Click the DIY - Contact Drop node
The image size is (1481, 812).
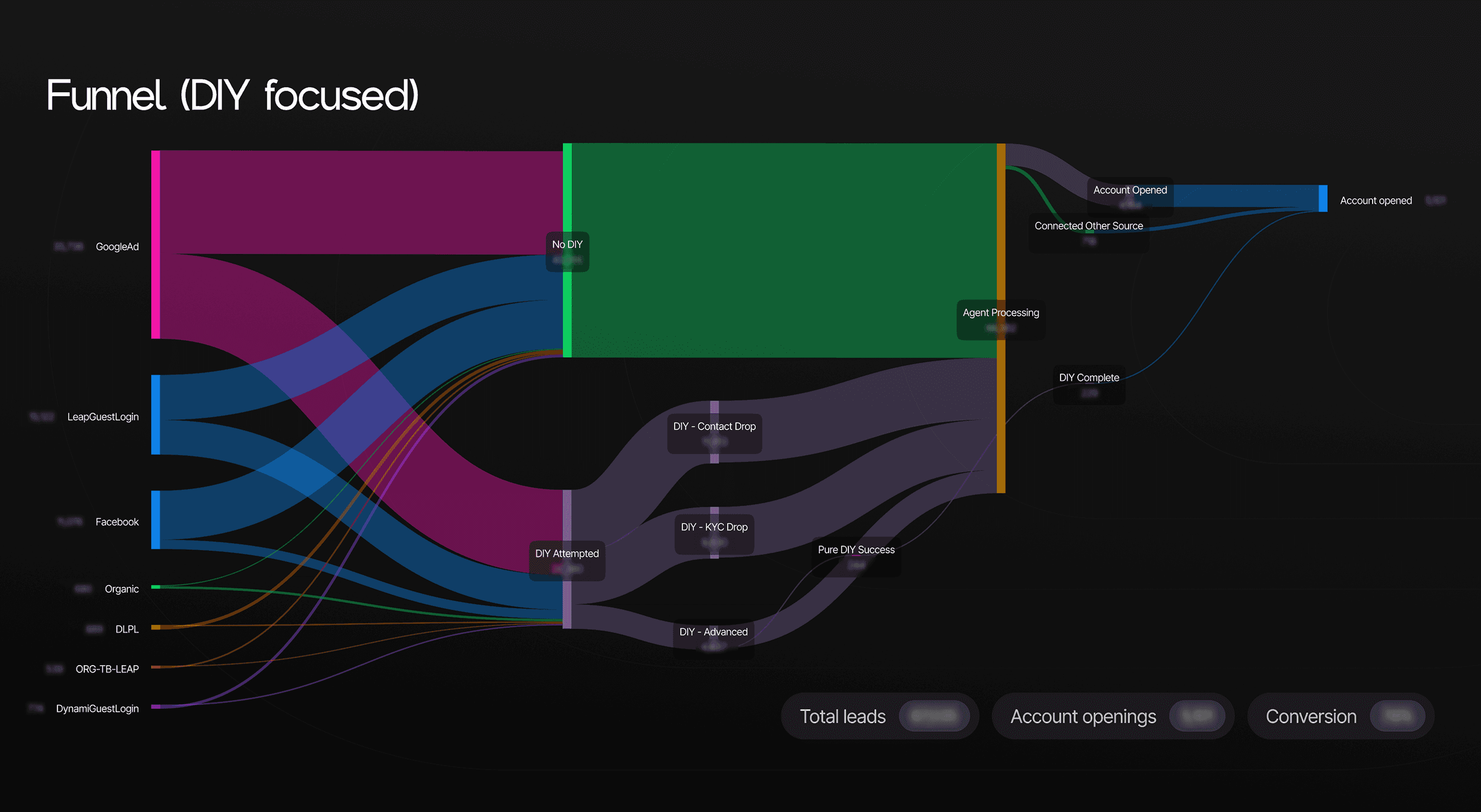715,433
